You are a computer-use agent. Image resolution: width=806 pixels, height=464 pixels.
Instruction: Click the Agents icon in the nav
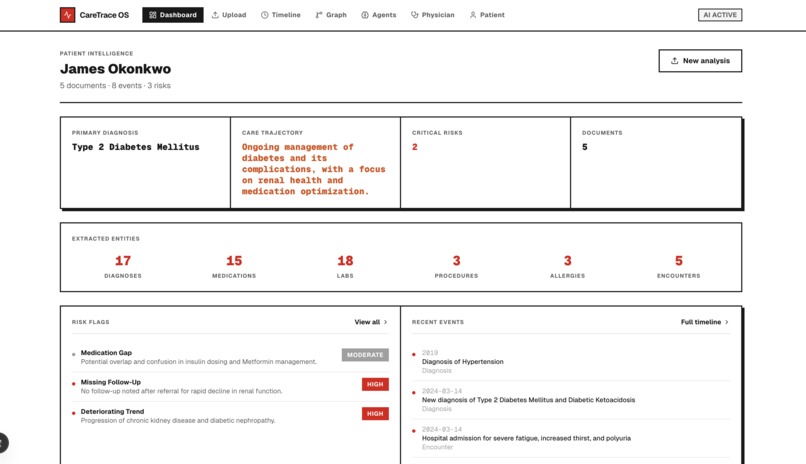coord(365,15)
